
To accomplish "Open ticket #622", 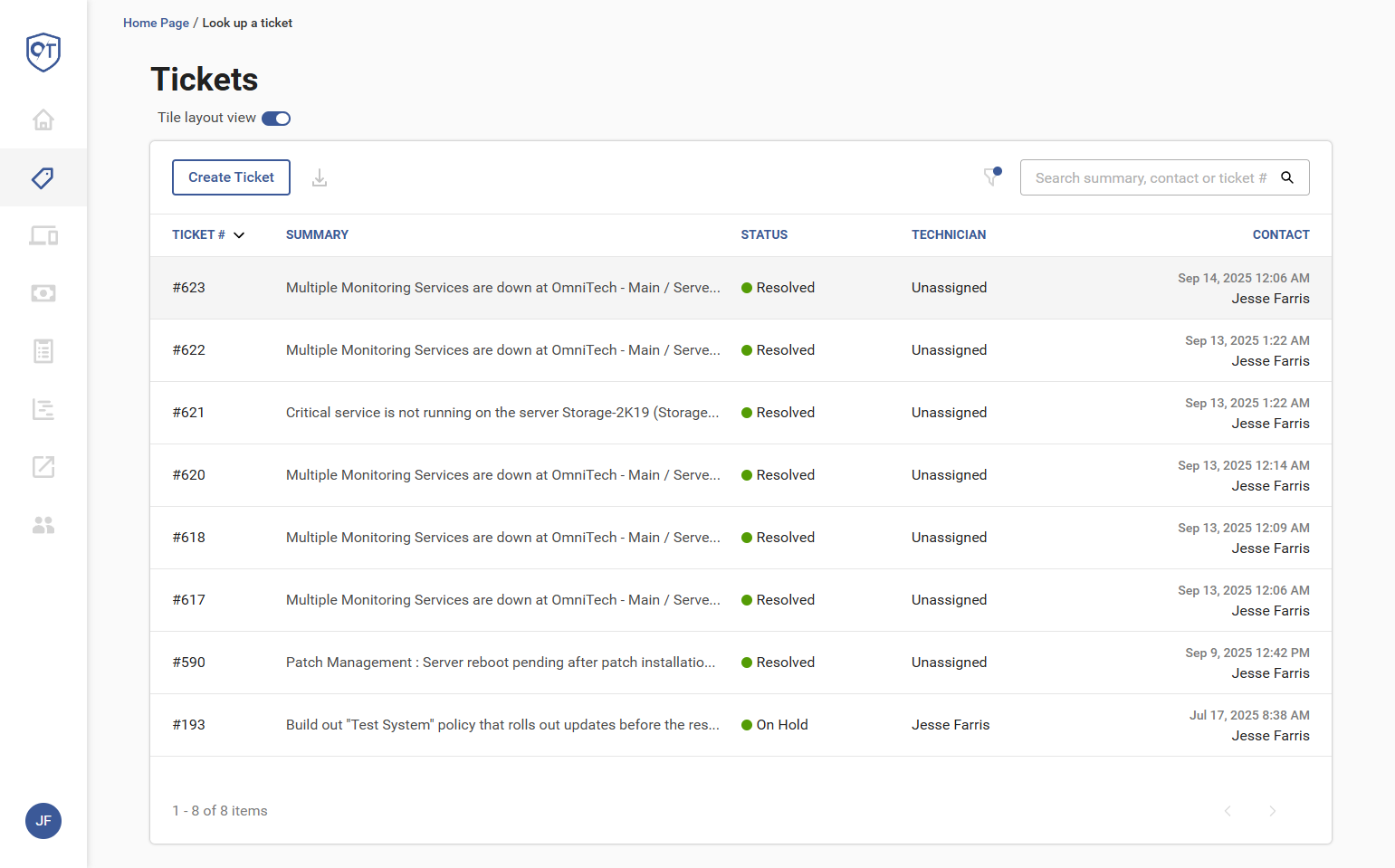I will [740, 350].
